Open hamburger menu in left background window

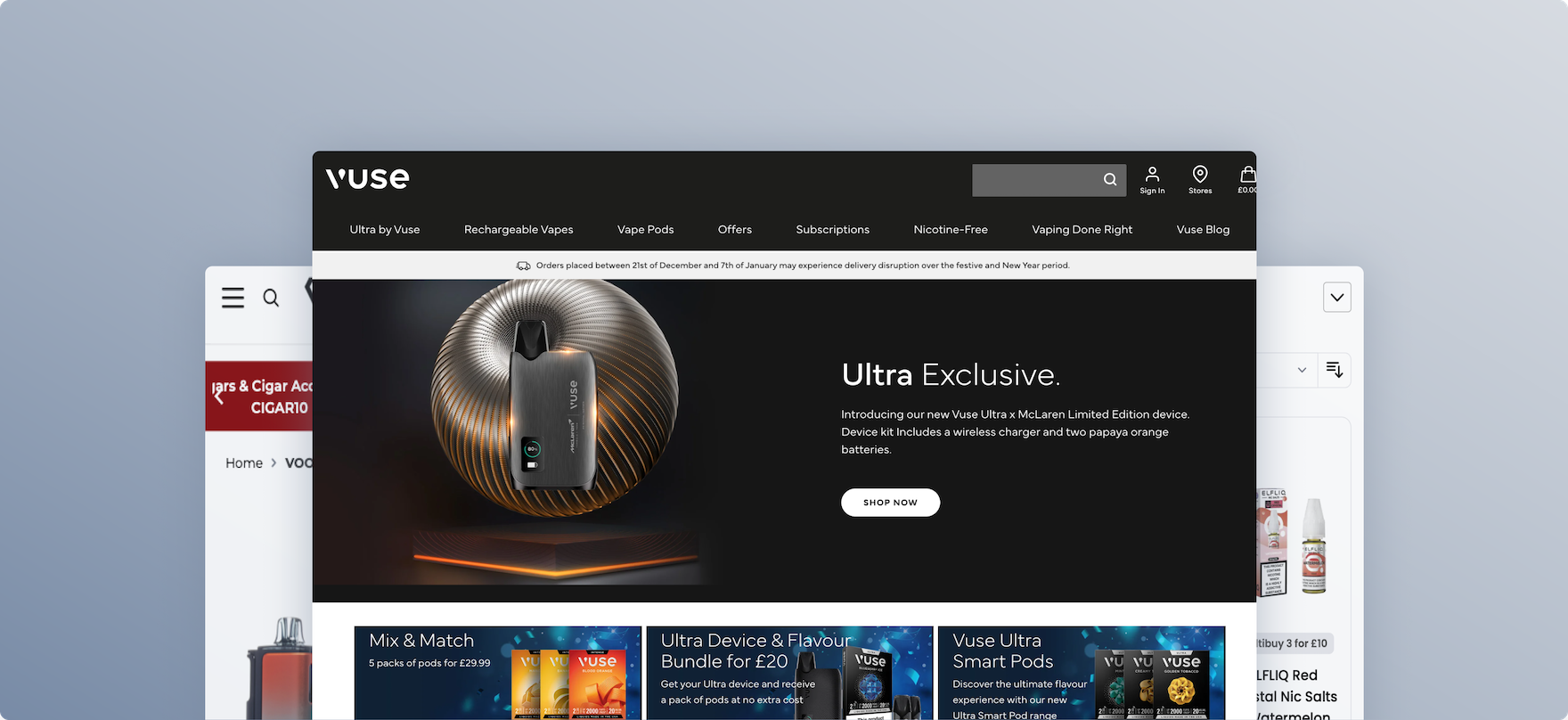pos(233,298)
